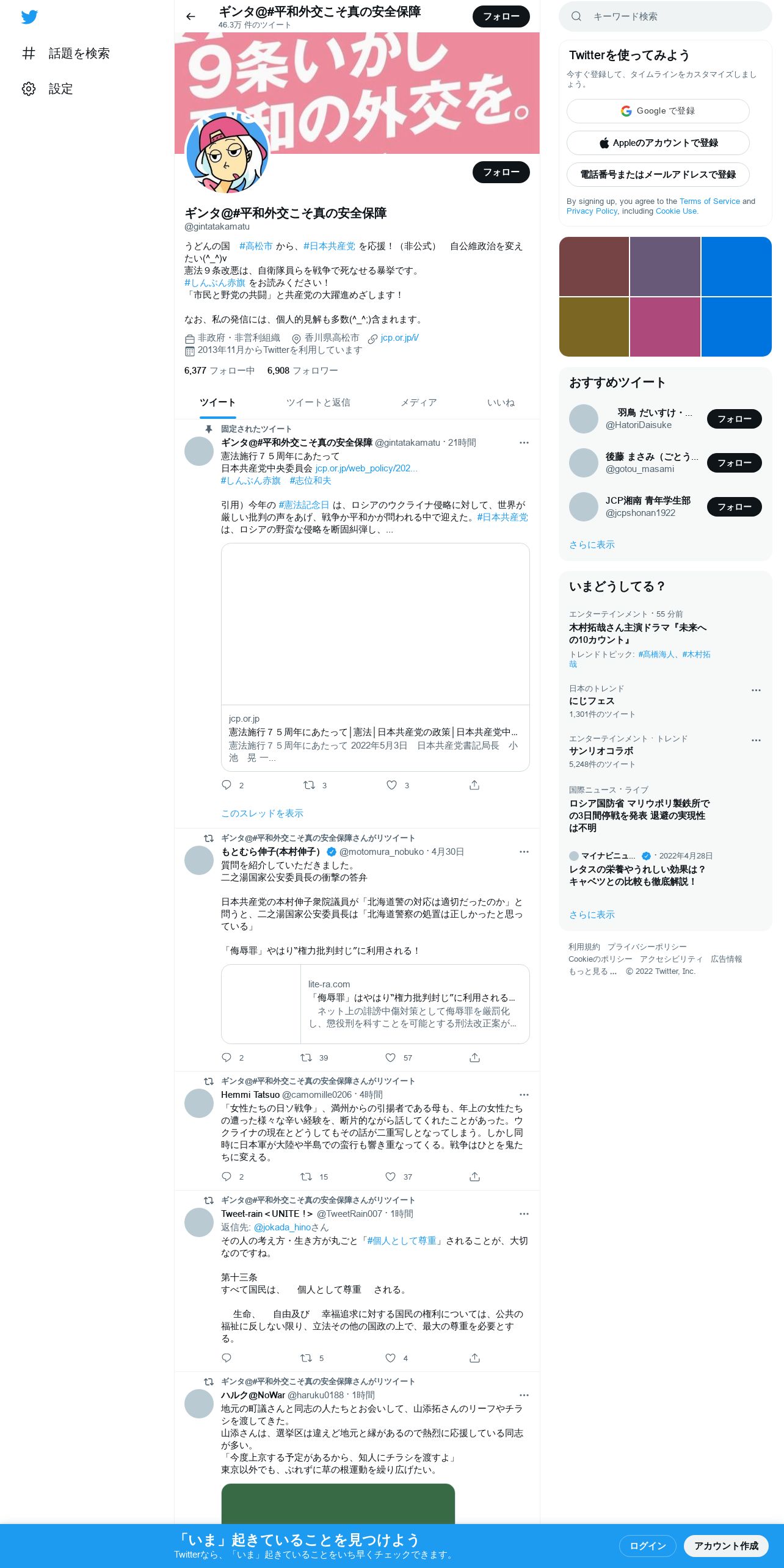This screenshot has height=1568, width=784.
Task: Open 話題を検索 explore menu item
Action: [x=66, y=53]
